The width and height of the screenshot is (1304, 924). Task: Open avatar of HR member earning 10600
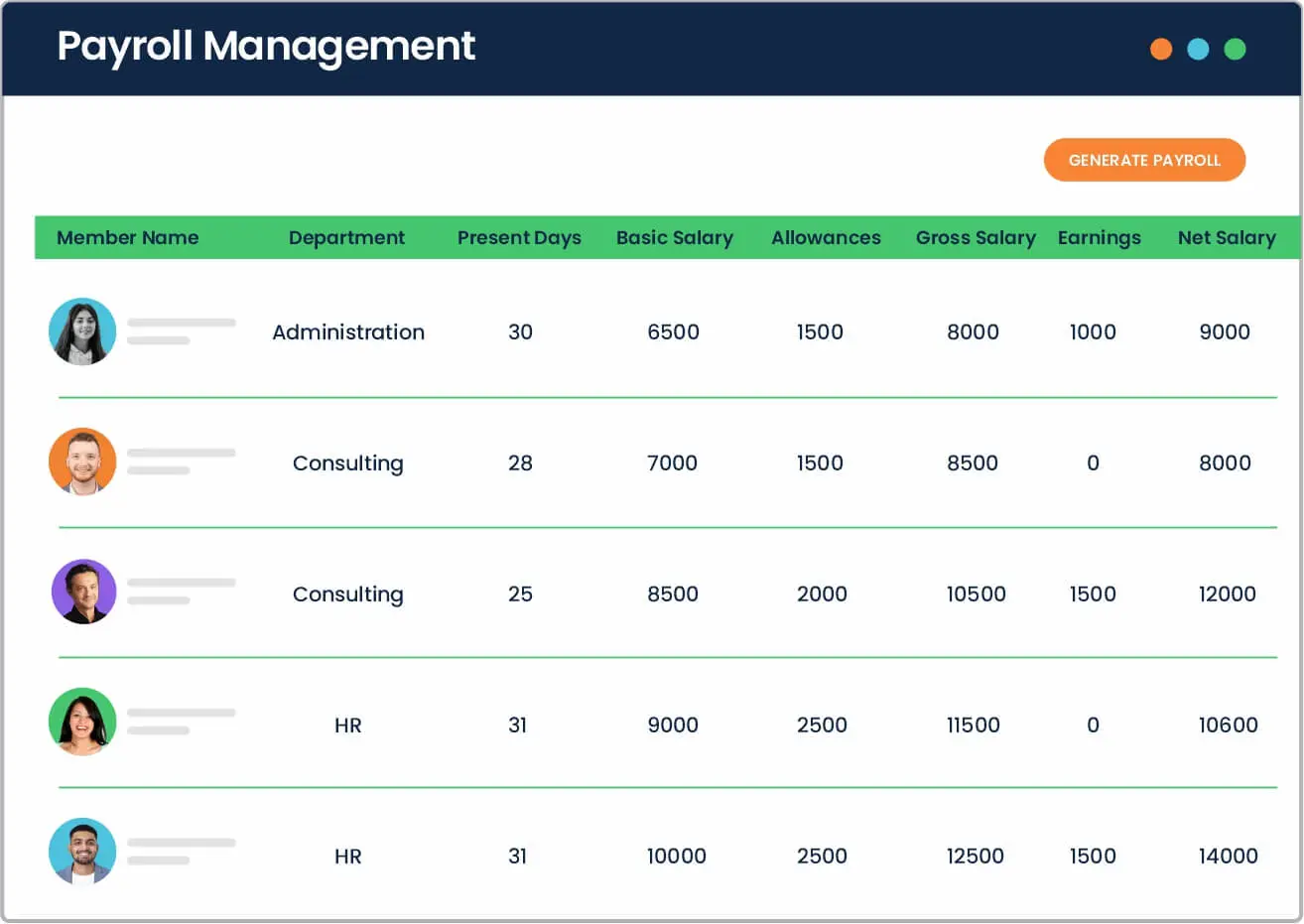[82, 722]
